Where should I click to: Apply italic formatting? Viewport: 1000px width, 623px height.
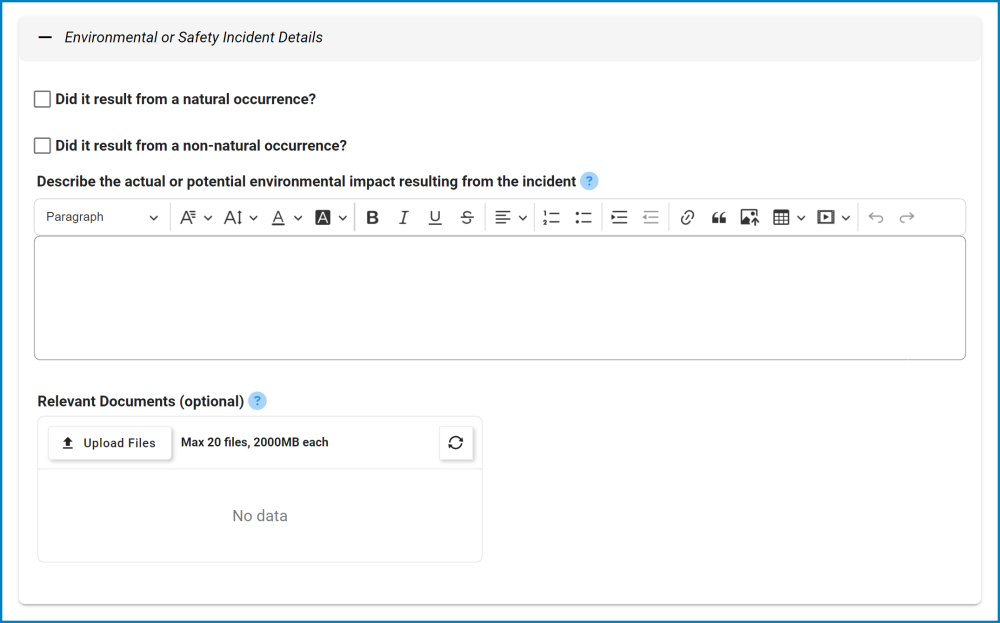point(404,217)
